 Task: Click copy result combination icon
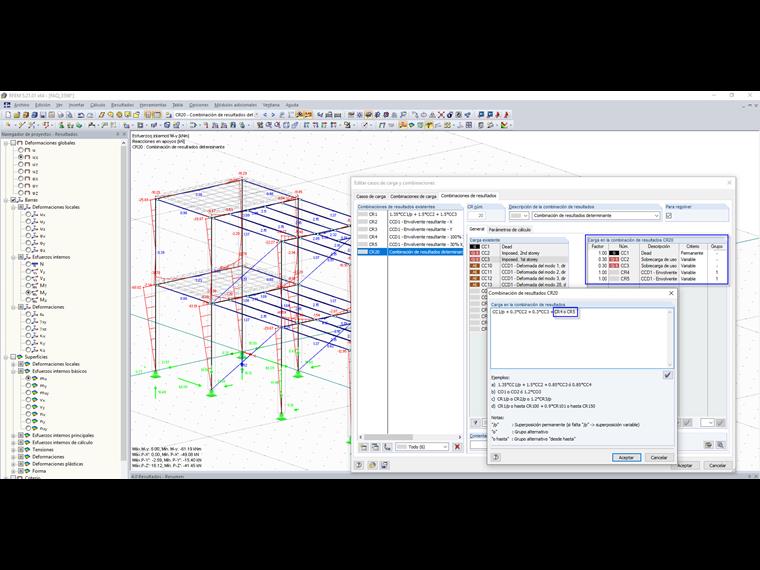coord(375,447)
